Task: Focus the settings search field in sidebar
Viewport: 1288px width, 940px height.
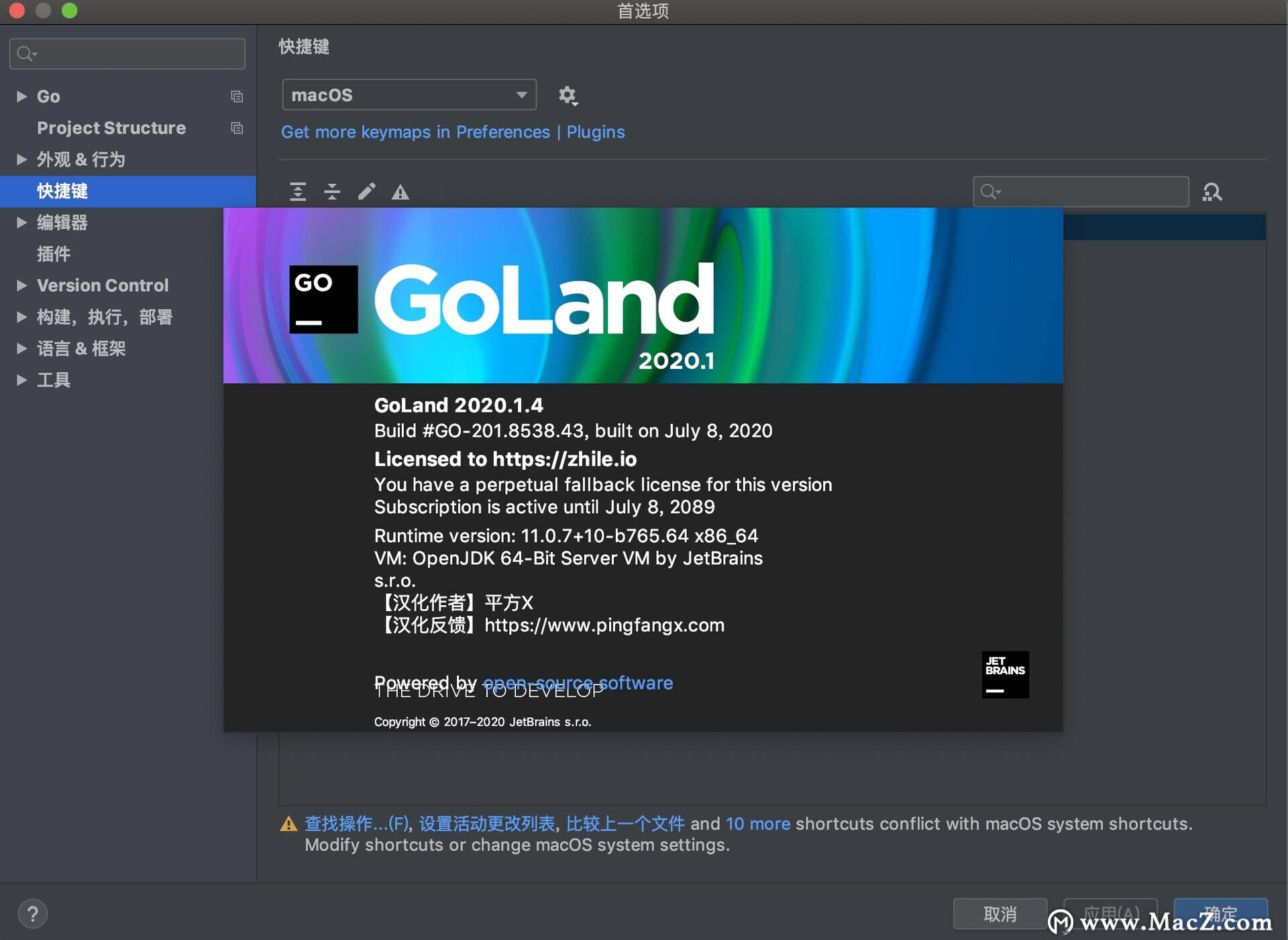Action: click(127, 54)
